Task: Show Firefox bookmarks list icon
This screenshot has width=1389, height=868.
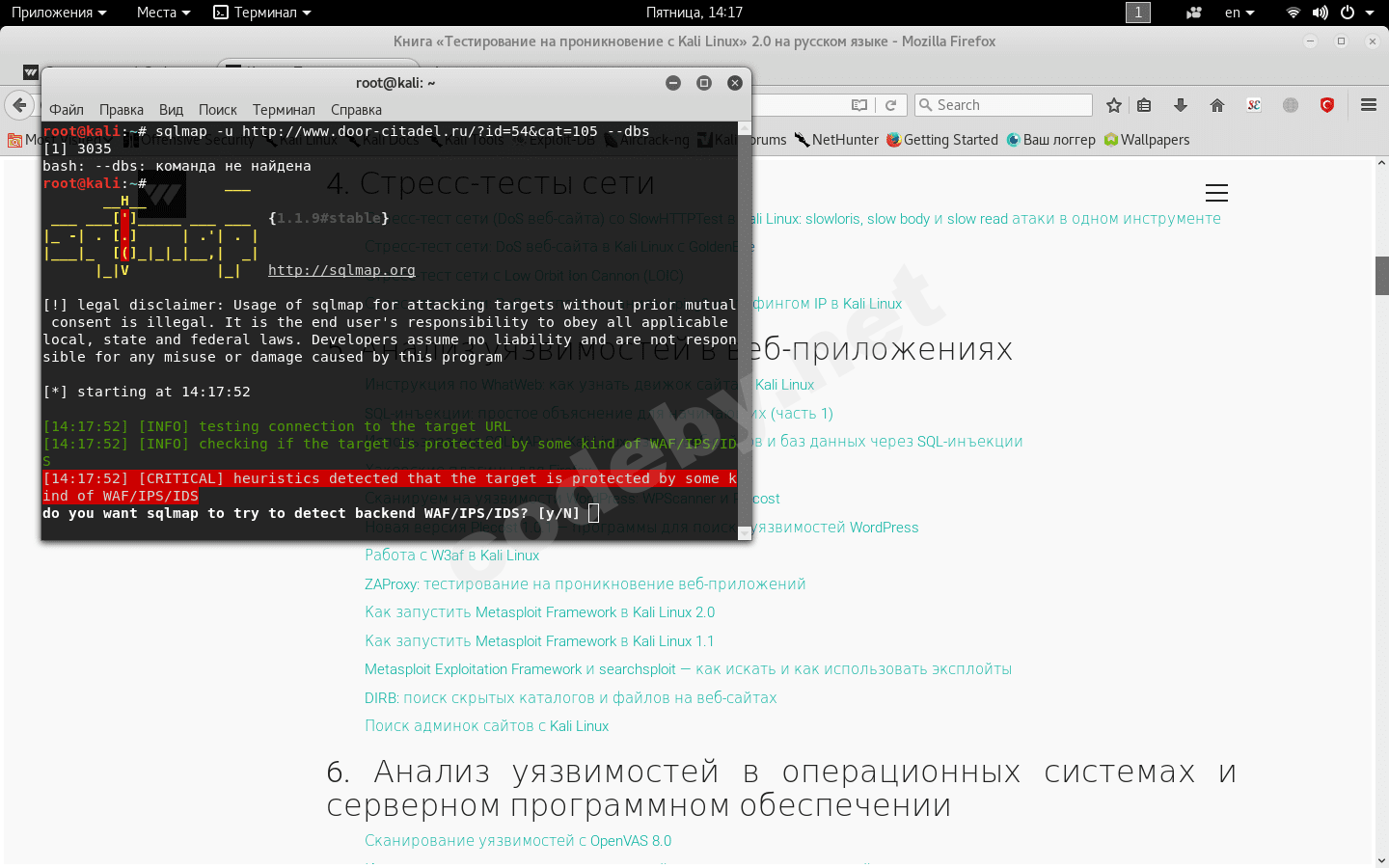Action: click(x=1145, y=105)
